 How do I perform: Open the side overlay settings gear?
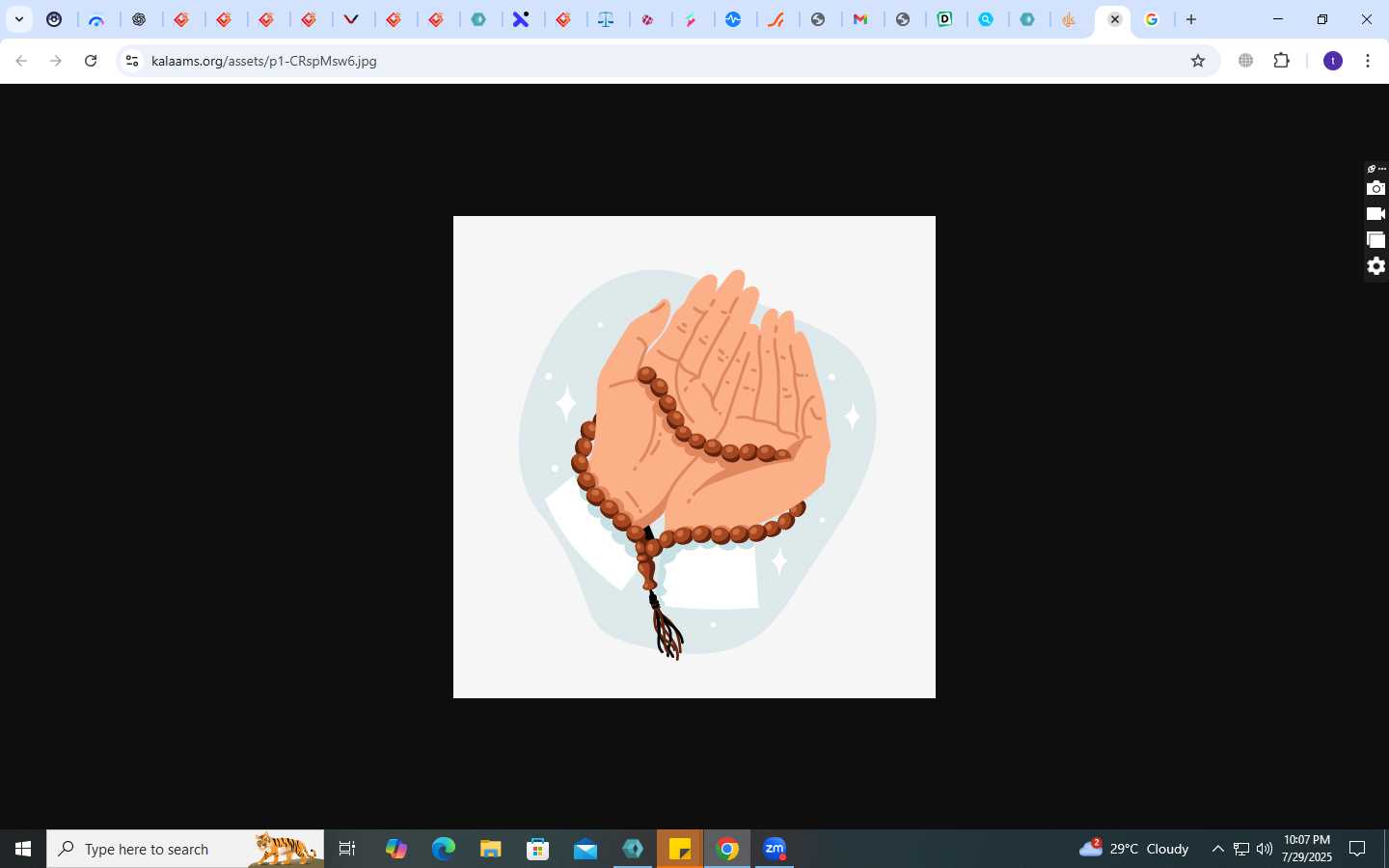(x=1376, y=266)
